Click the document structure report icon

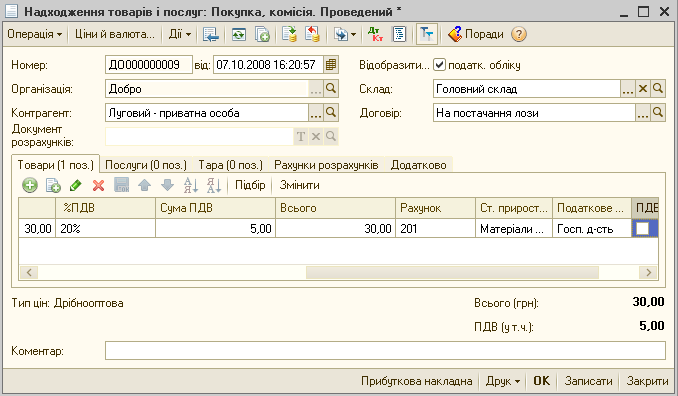pos(399,34)
